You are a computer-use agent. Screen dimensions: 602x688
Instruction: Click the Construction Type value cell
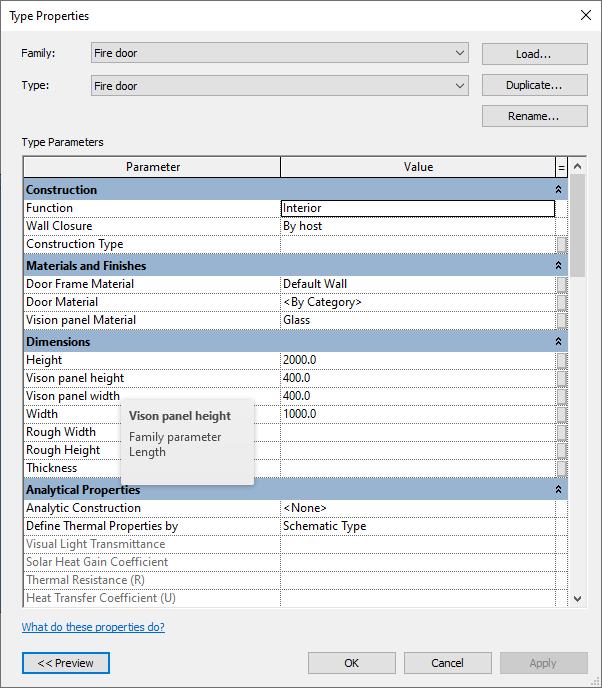pos(418,244)
